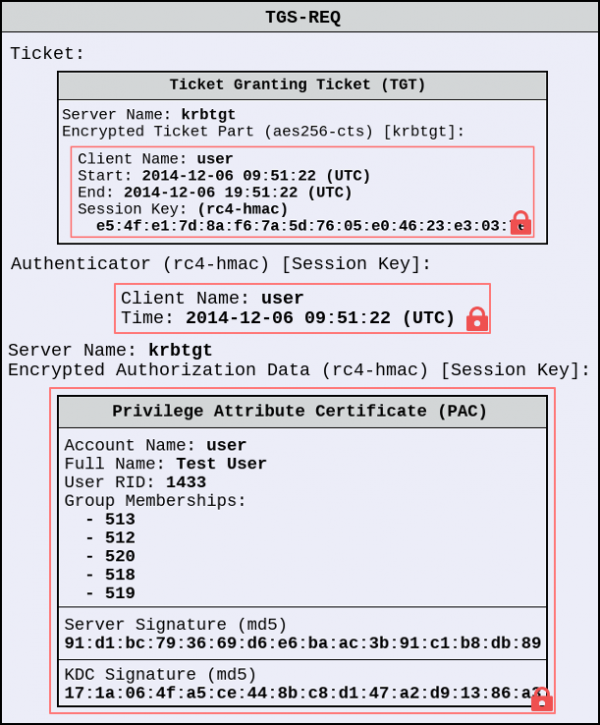Click the Server Signature hash value
This screenshot has height=725, width=600.
(302, 643)
